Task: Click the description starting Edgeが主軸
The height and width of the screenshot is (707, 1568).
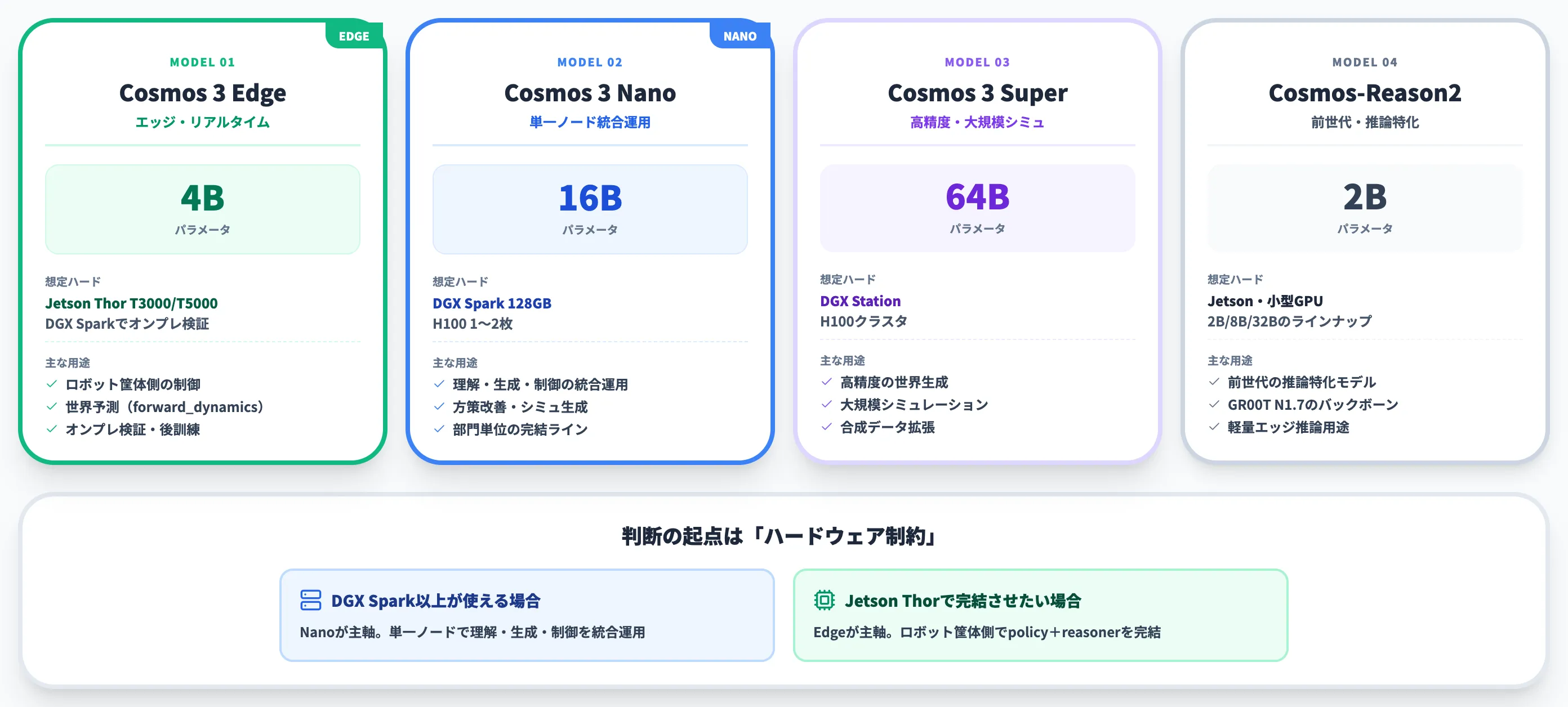Action: (987, 632)
